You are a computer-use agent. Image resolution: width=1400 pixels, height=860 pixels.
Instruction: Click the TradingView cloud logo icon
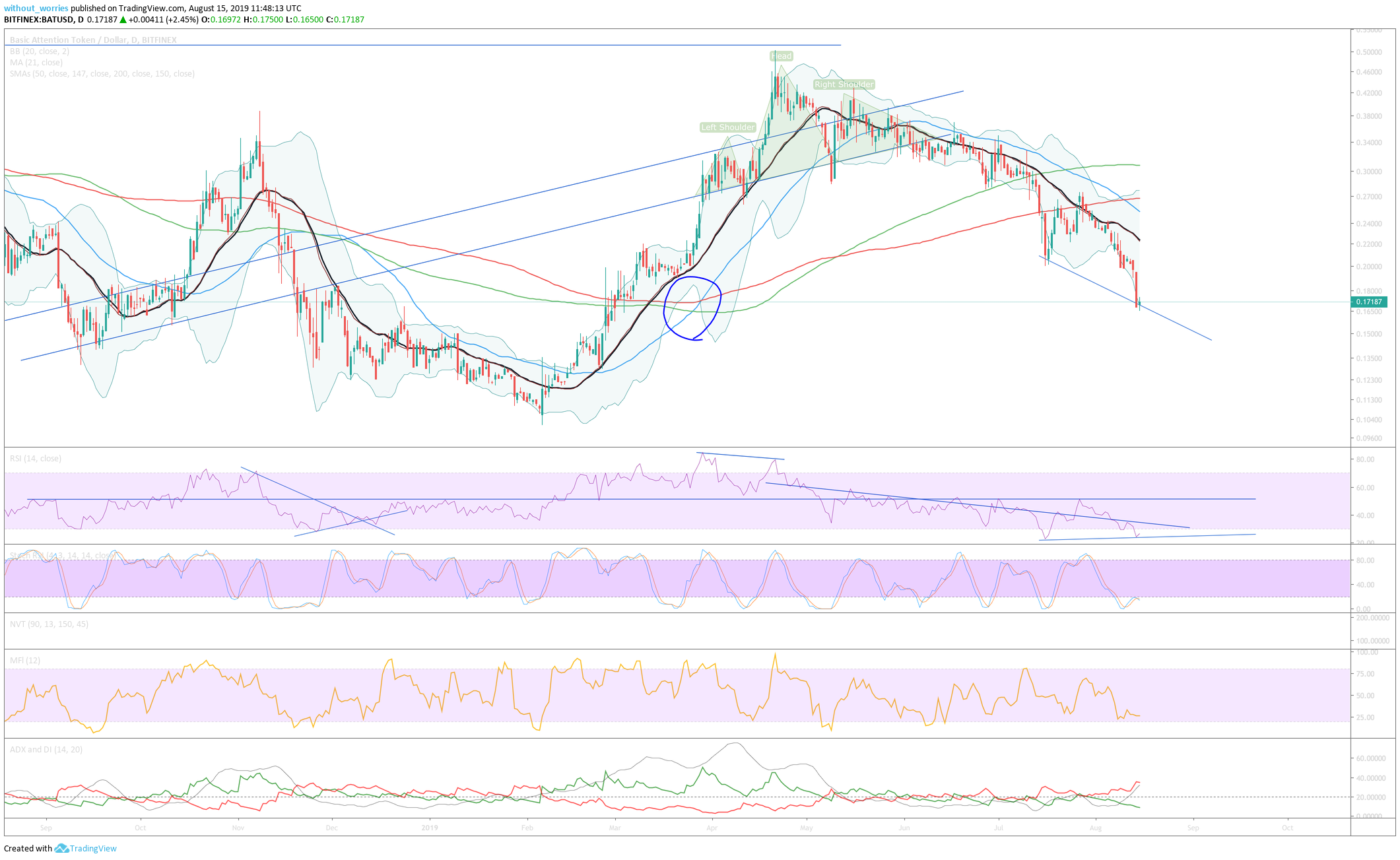(x=61, y=849)
